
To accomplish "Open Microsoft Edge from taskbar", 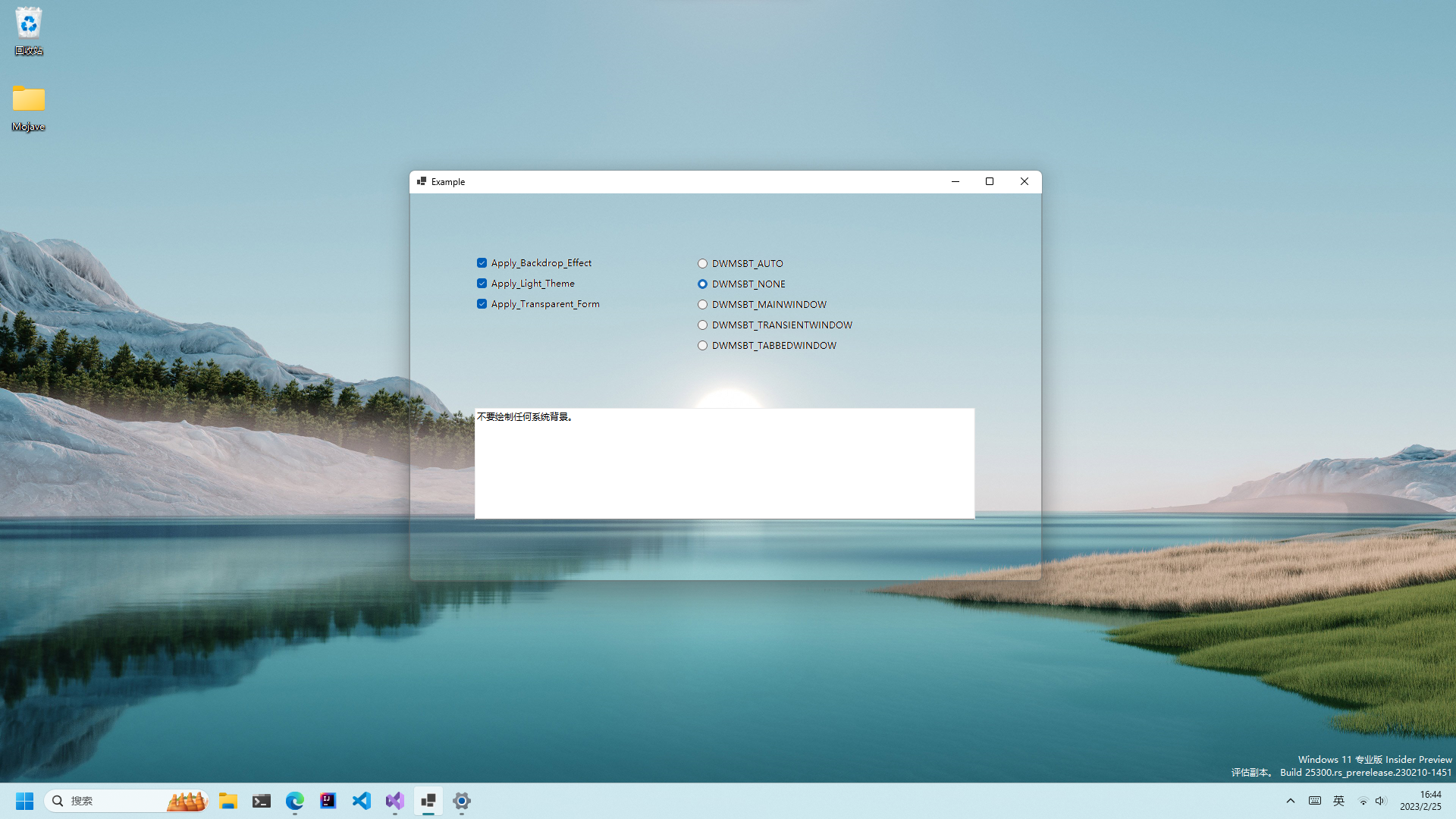I will (x=295, y=801).
